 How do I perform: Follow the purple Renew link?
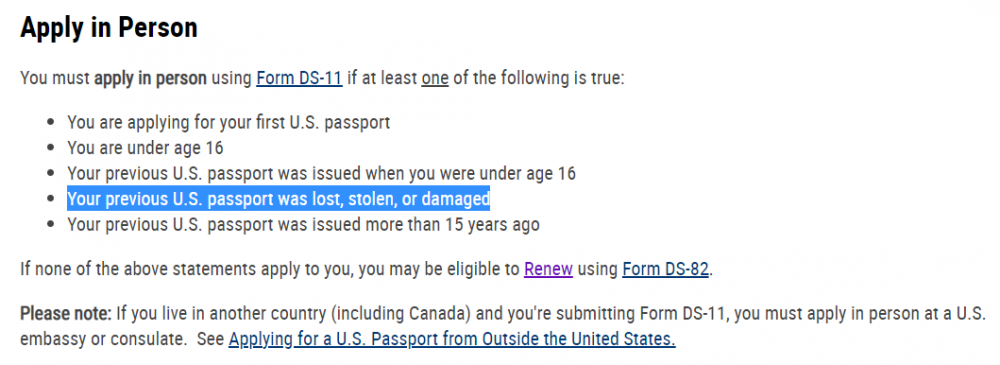[x=548, y=269]
